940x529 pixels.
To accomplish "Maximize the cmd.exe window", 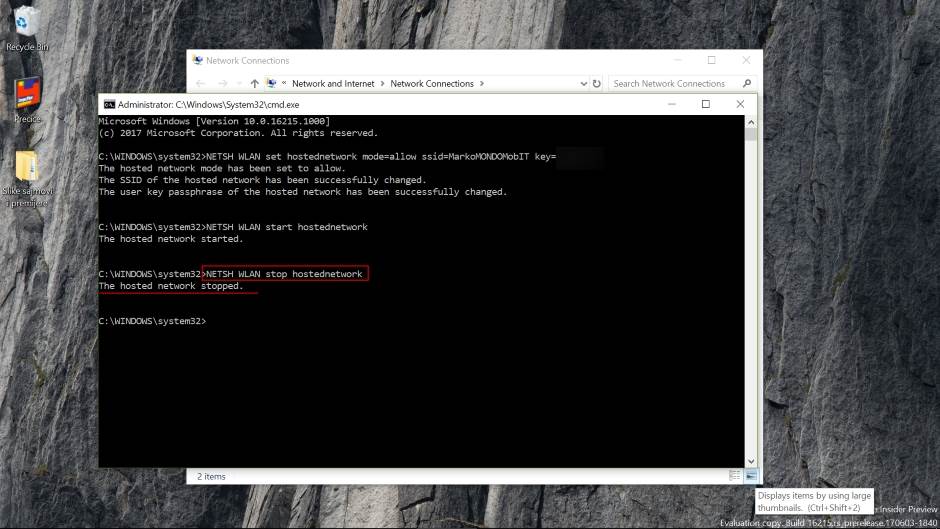I will [705, 104].
